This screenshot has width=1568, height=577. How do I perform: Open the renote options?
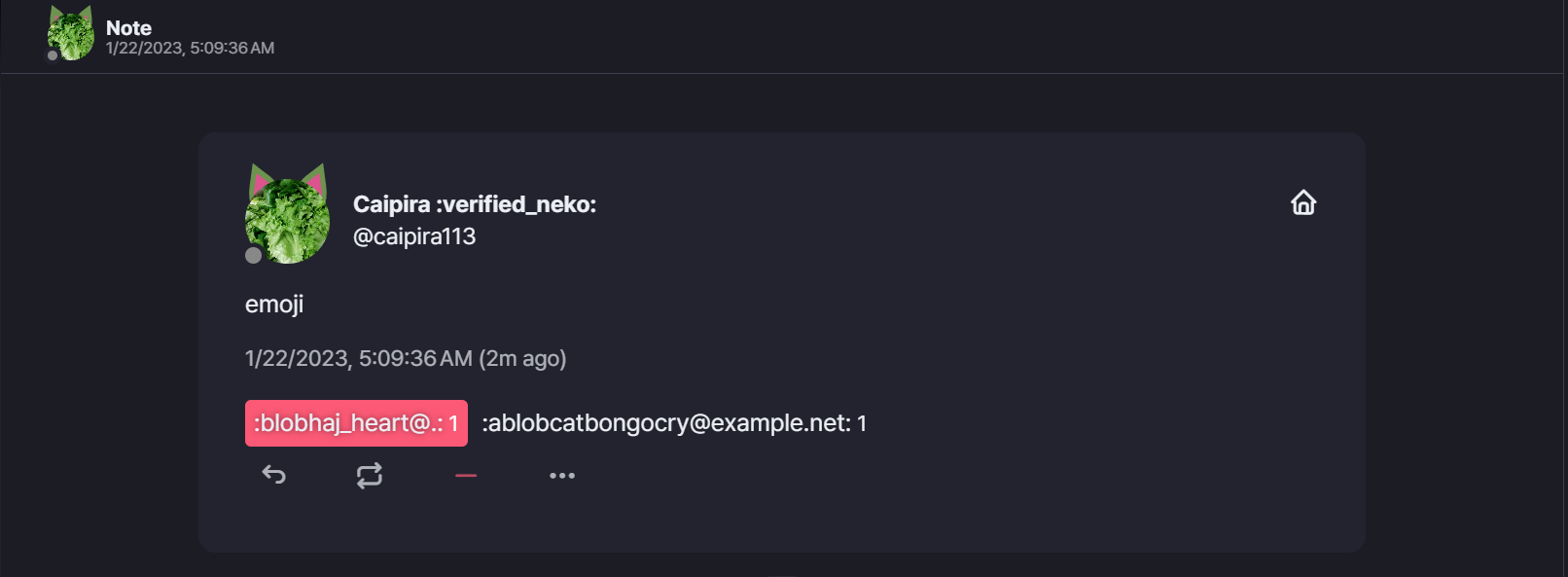click(x=370, y=475)
